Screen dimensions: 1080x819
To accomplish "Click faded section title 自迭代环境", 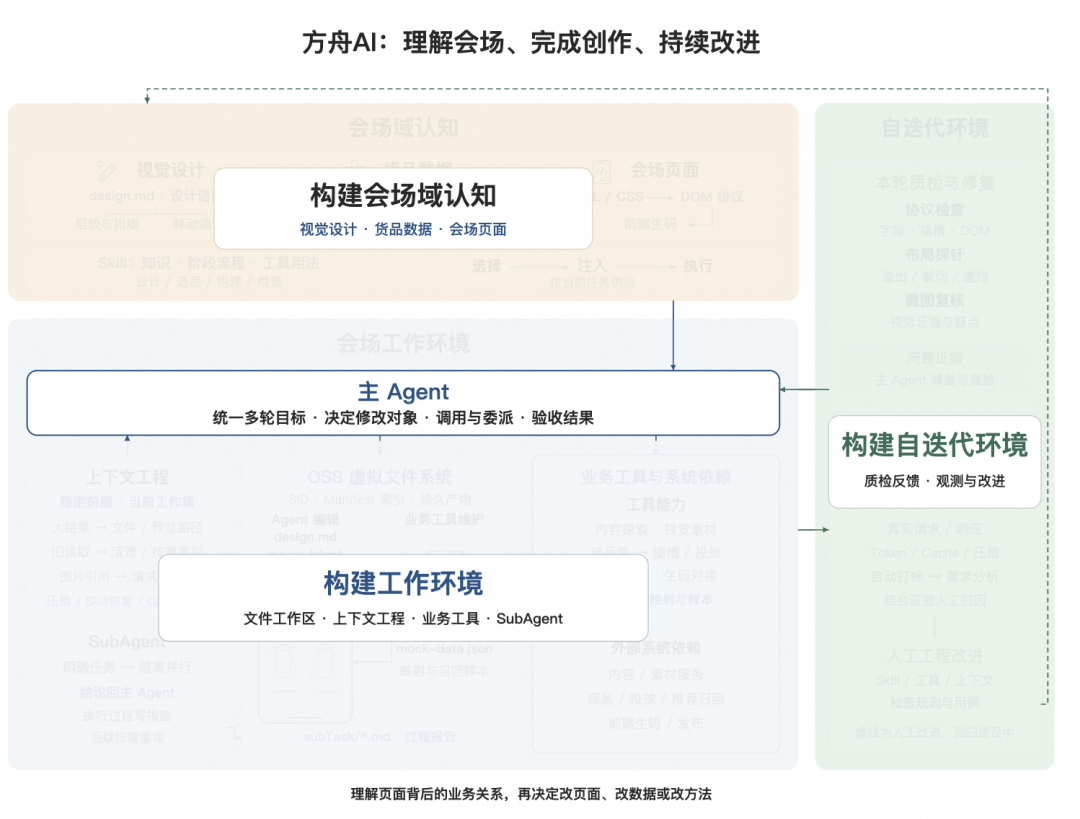I will 935,127.
